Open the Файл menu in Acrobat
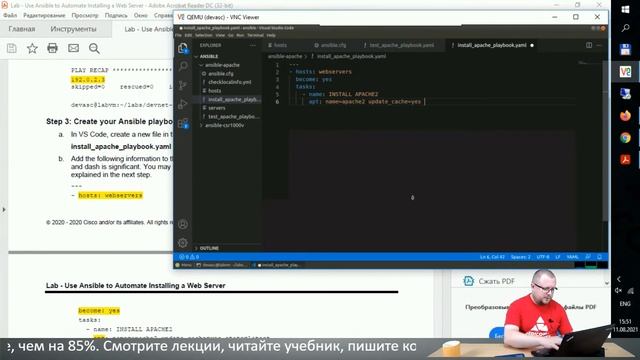Viewport: 640px width, 360px height. click(x=10, y=15)
